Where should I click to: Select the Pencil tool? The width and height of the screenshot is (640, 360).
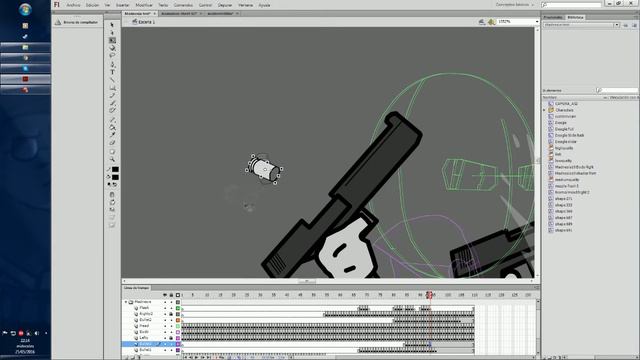click(112, 96)
